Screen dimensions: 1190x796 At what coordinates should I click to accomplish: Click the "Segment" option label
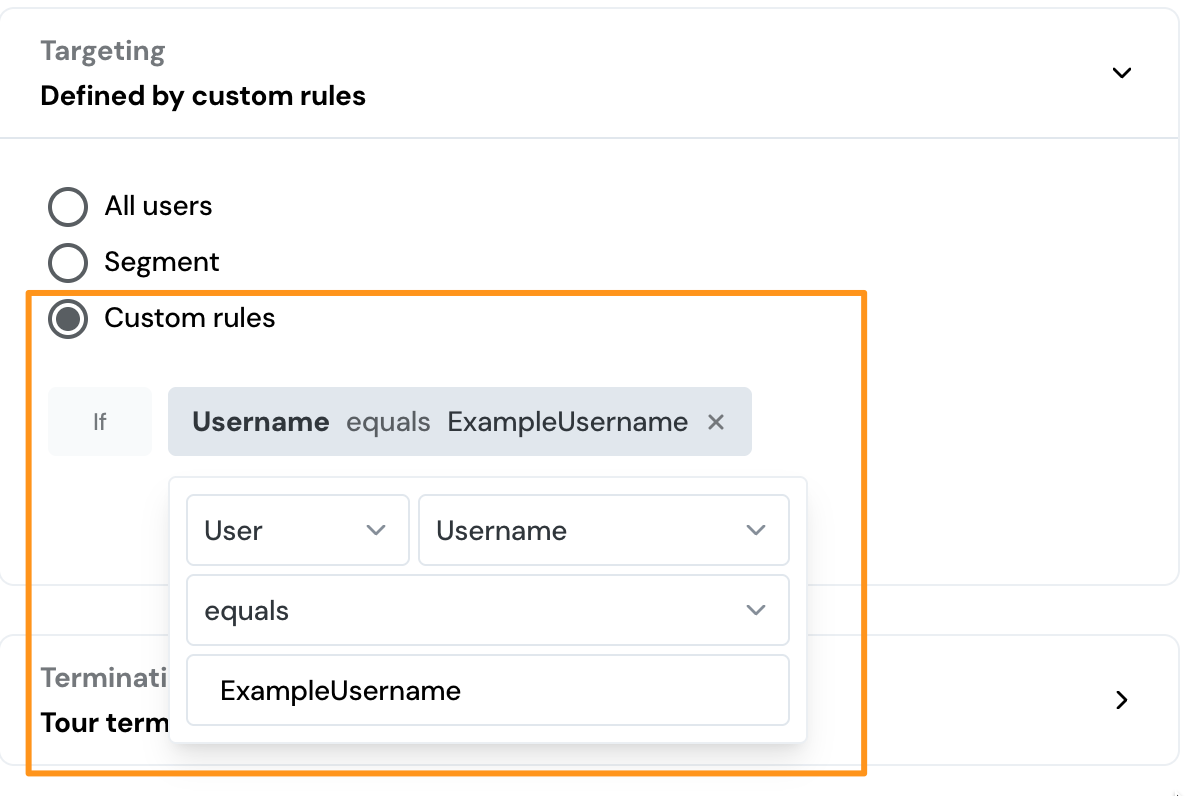[162, 263]
